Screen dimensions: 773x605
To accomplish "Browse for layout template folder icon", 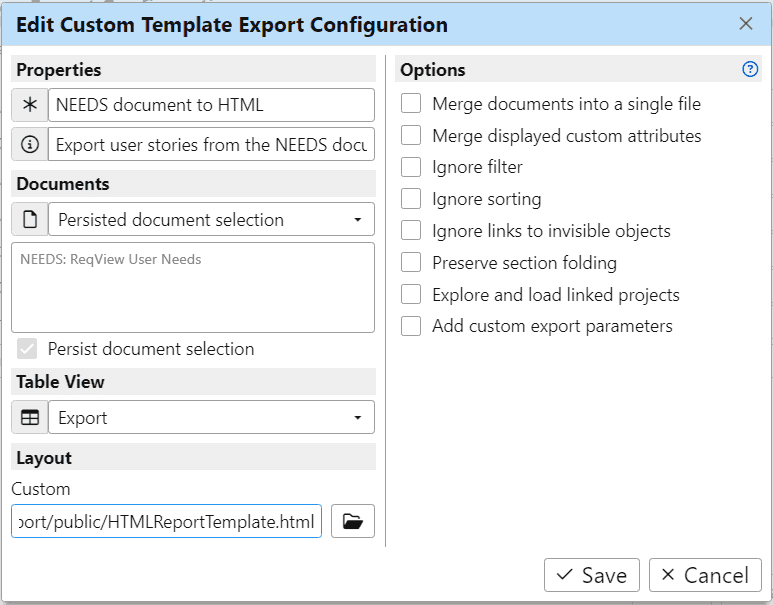I will tap(352, 521).
